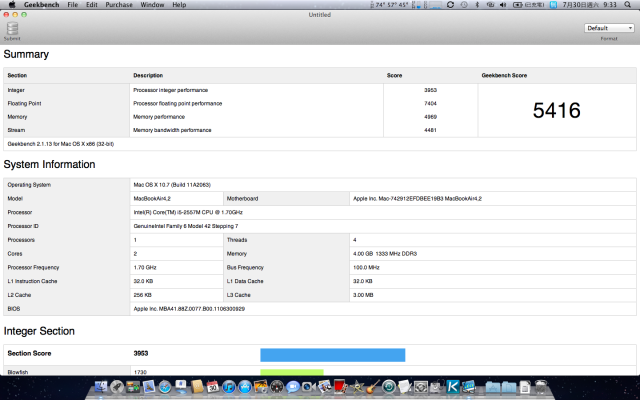Open Time Machine icon in the dock
This screenshot has height=400, width=640.
pos(388,386)
